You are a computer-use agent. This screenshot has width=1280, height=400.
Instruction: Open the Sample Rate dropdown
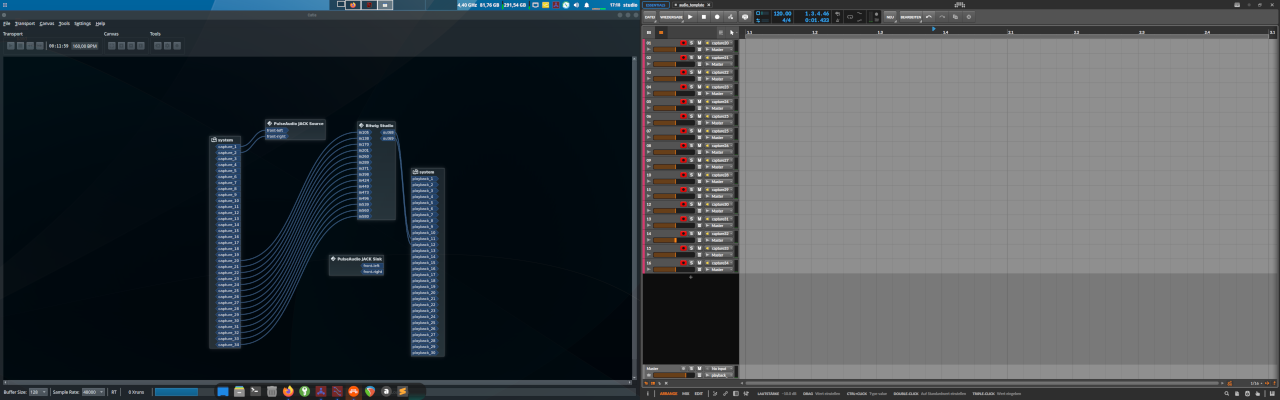(x=93, y=392)
